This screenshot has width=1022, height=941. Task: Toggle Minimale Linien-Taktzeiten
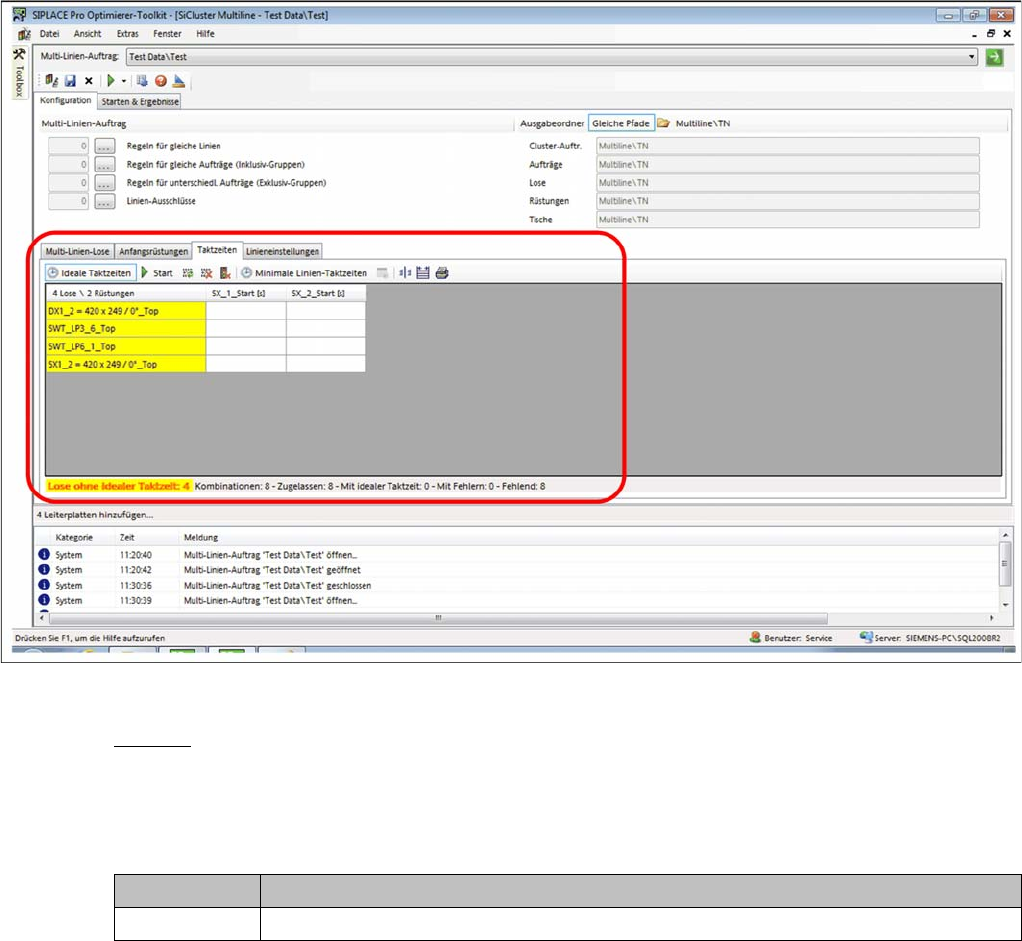coord(304,273)
